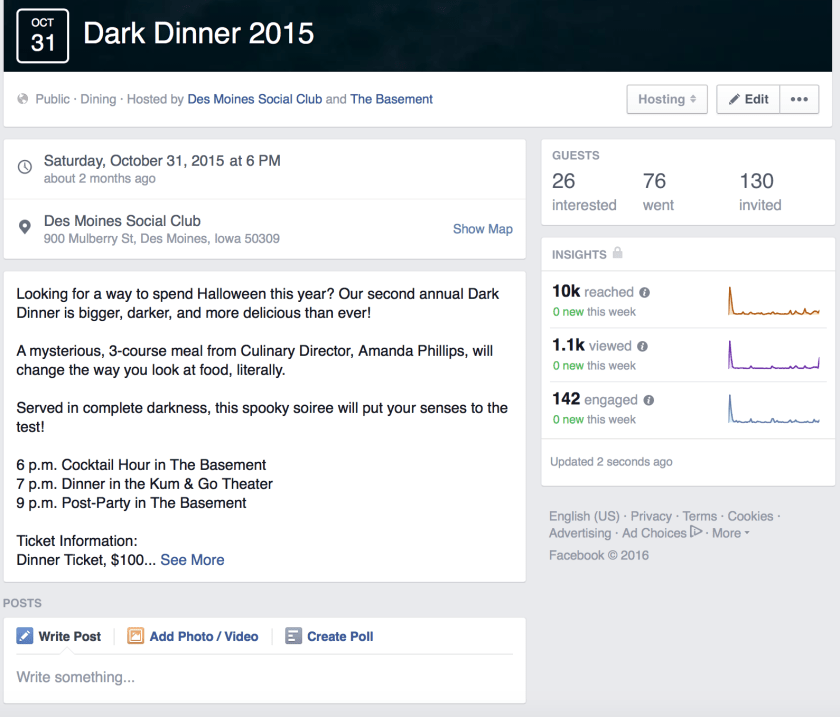Click info icon next to 1.1k viewed

coord(642,346)
